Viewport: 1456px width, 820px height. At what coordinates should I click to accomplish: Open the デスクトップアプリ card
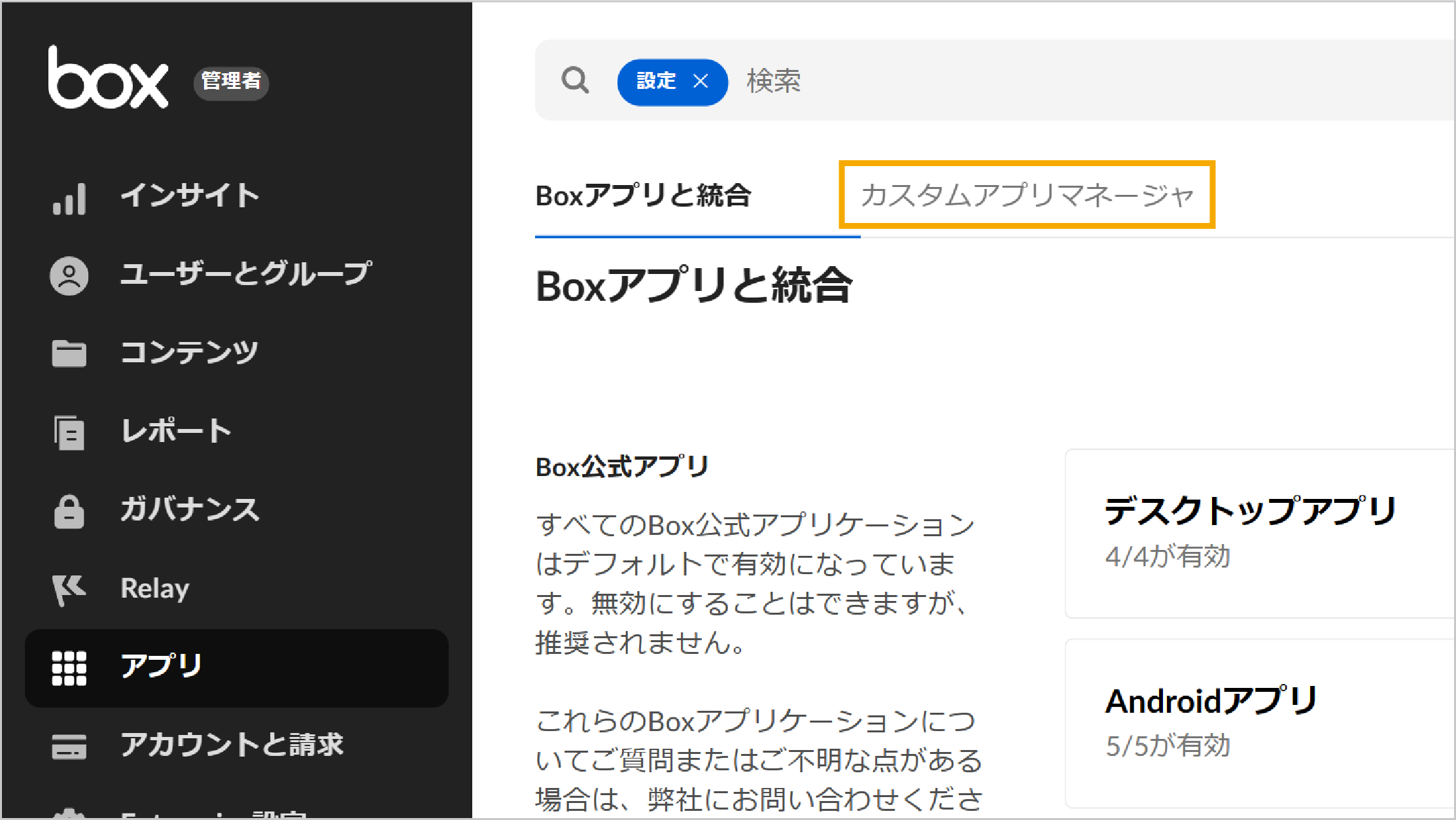coord(1260,533)
